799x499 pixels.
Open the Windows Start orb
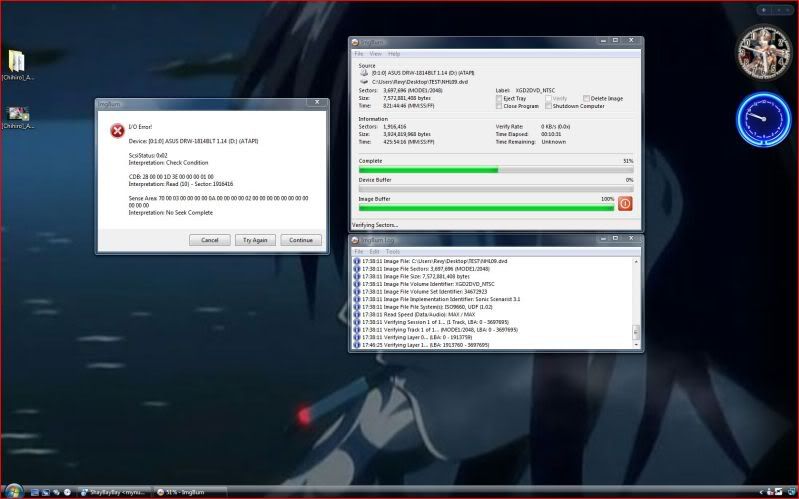pos(13,491)
